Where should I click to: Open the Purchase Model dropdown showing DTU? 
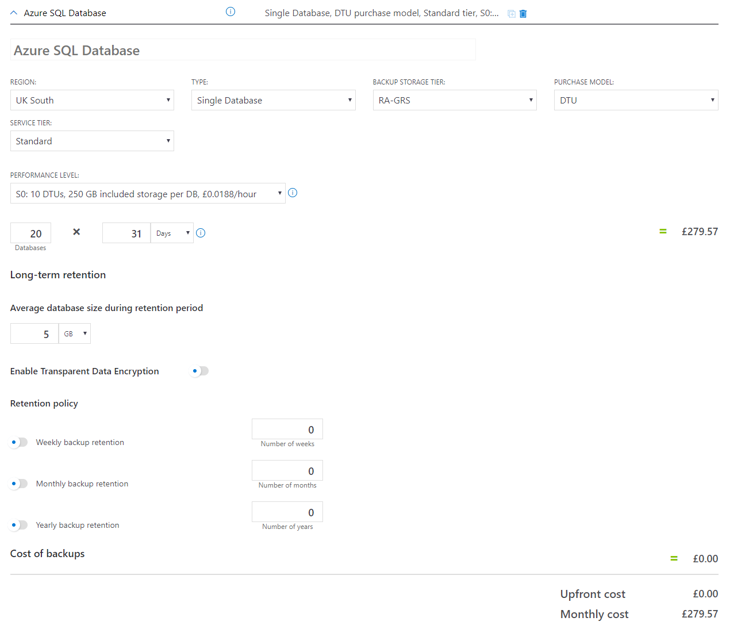pyautogui.click(x=635, y=100)
